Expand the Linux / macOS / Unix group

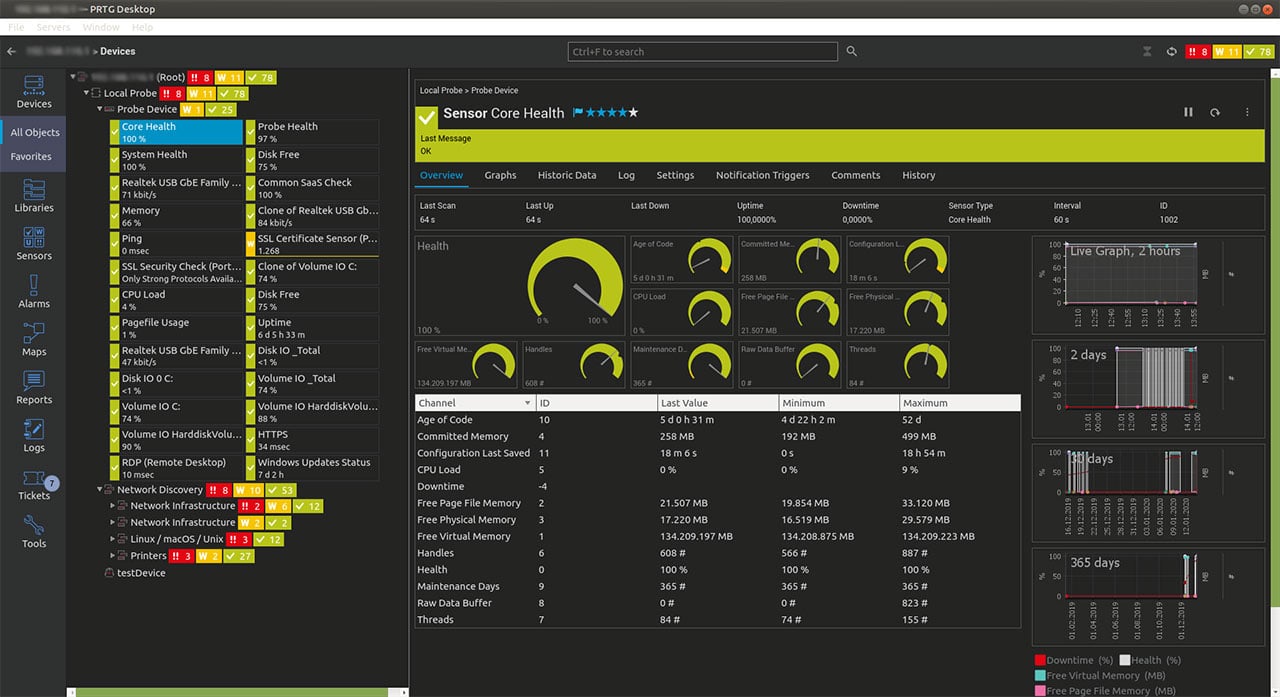point(113,539)
